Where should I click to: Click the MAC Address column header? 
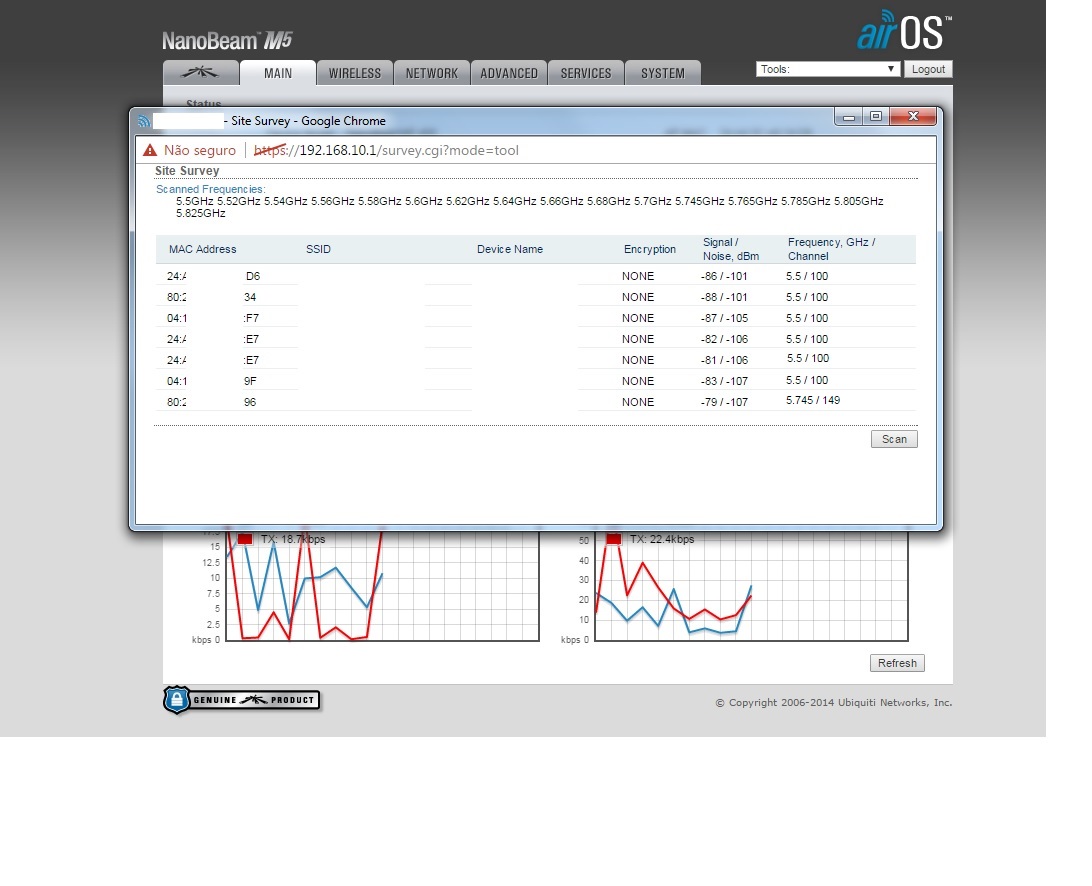point(203,249)
